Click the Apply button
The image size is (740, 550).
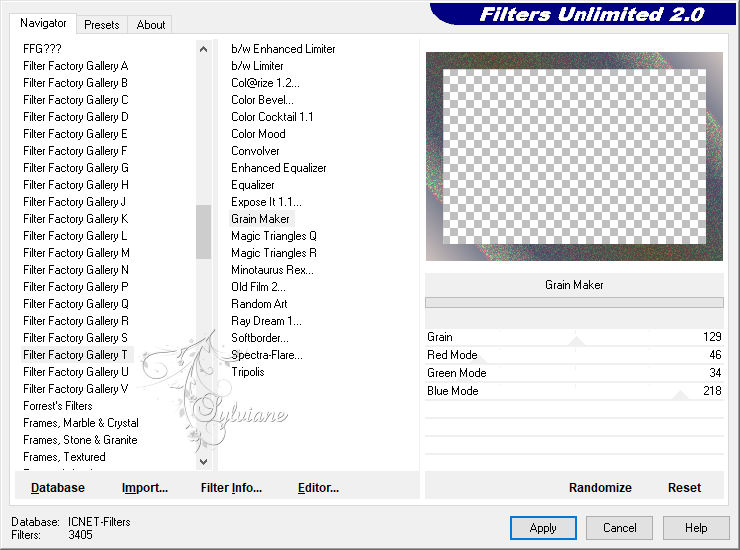pos(543,527)
